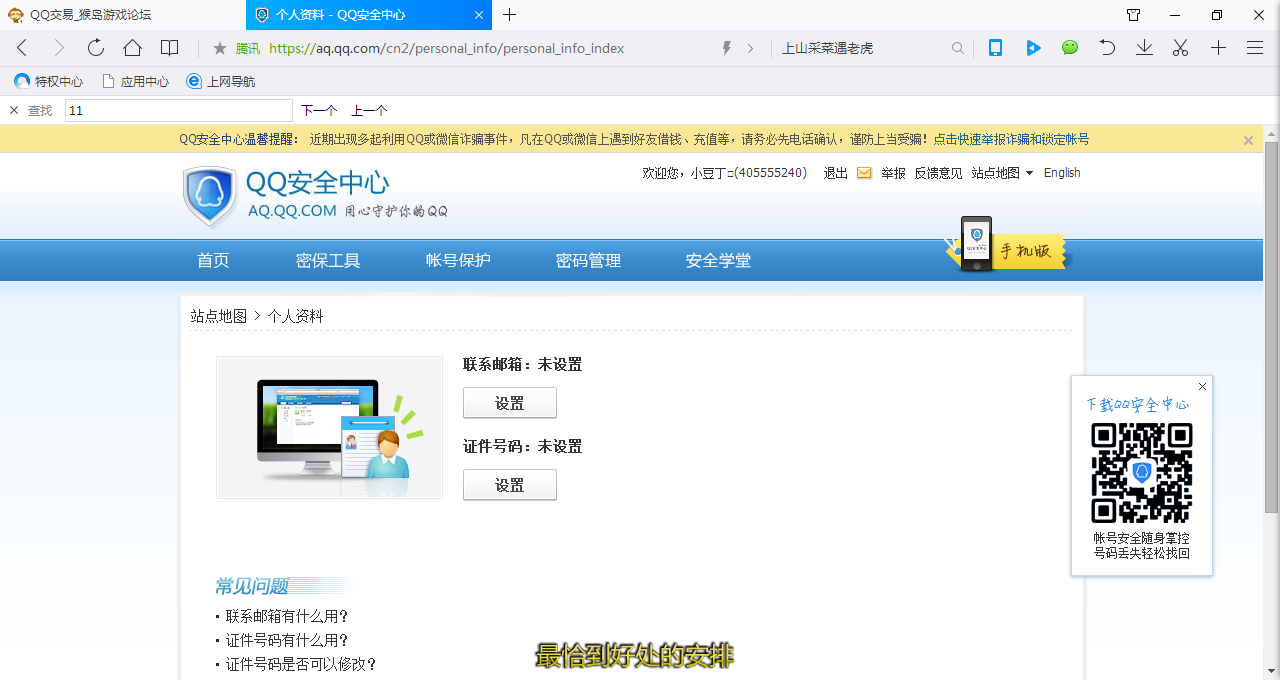Open the browser home page icon
The width and height of the screenshot is (1280, 680).
[x=132, y=48]
